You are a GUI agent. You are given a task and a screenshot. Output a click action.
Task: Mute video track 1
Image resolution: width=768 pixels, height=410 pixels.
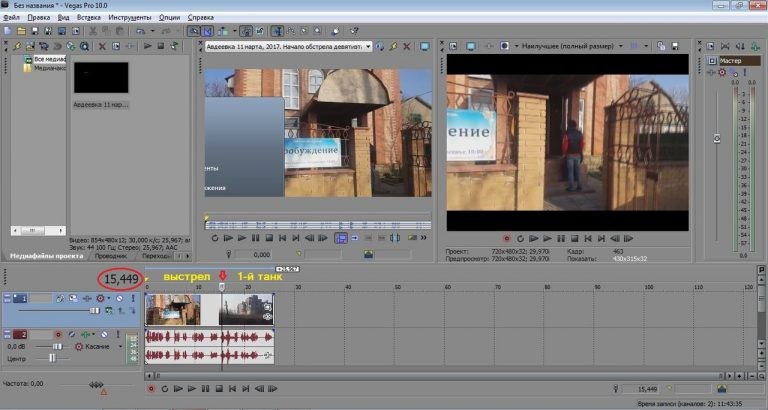118,299
